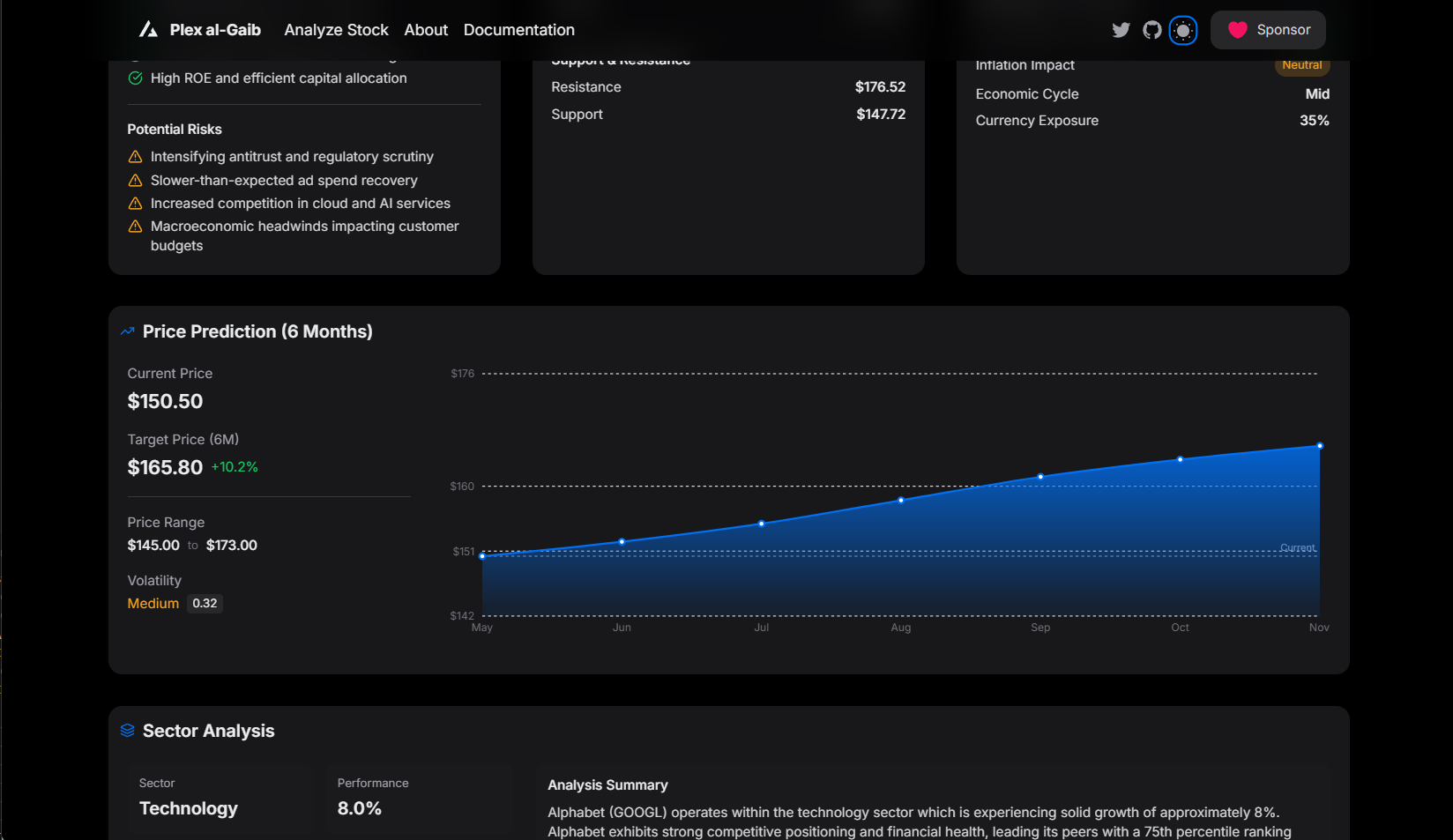Go to the Documentation page
Image resolution: width=1453 pixels, height=840 pixels.
click(x=519, y=30)
